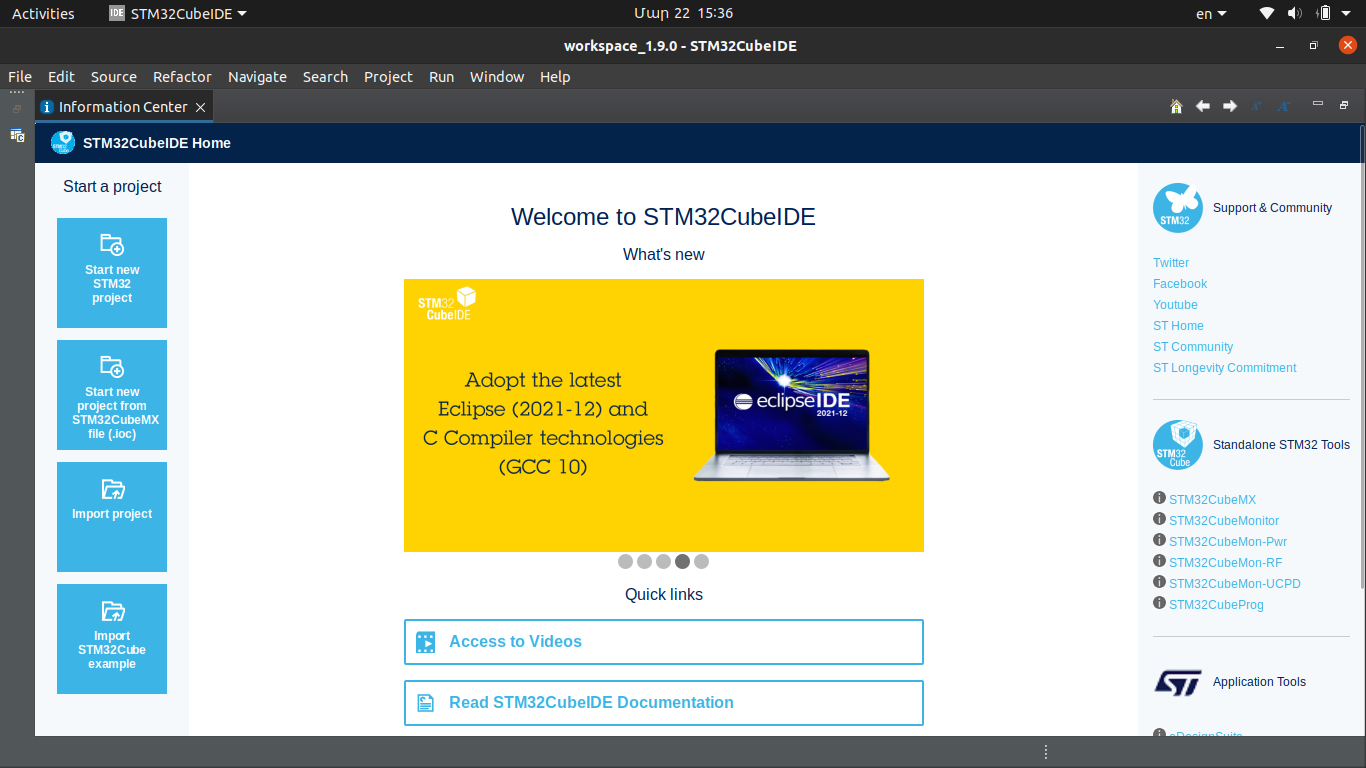Open the Run menu

click(441, 77)
